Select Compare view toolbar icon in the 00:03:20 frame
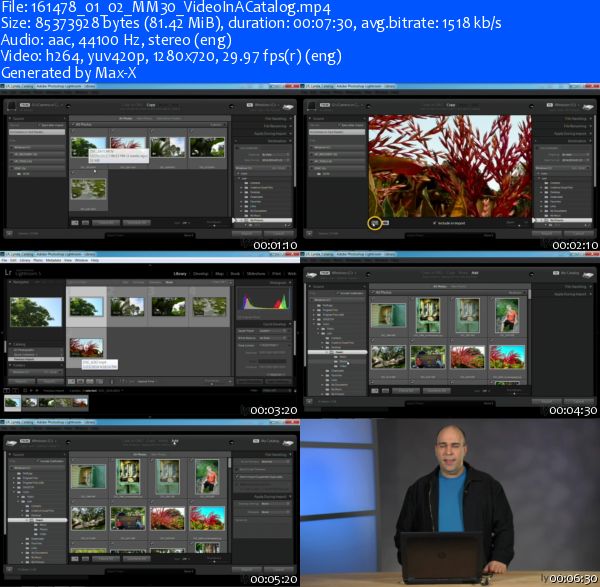Viewport: 600px width, 587px height. [90, 382]
